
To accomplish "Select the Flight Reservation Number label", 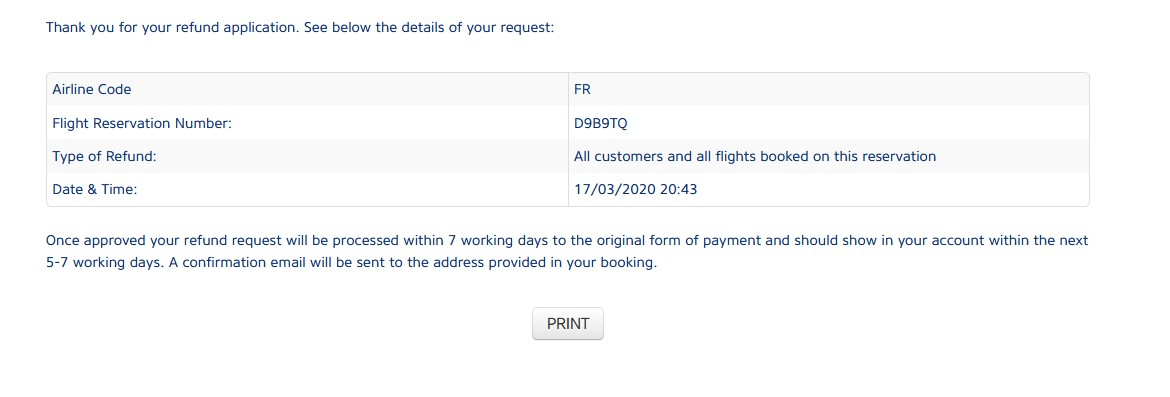I will point(143,123).
